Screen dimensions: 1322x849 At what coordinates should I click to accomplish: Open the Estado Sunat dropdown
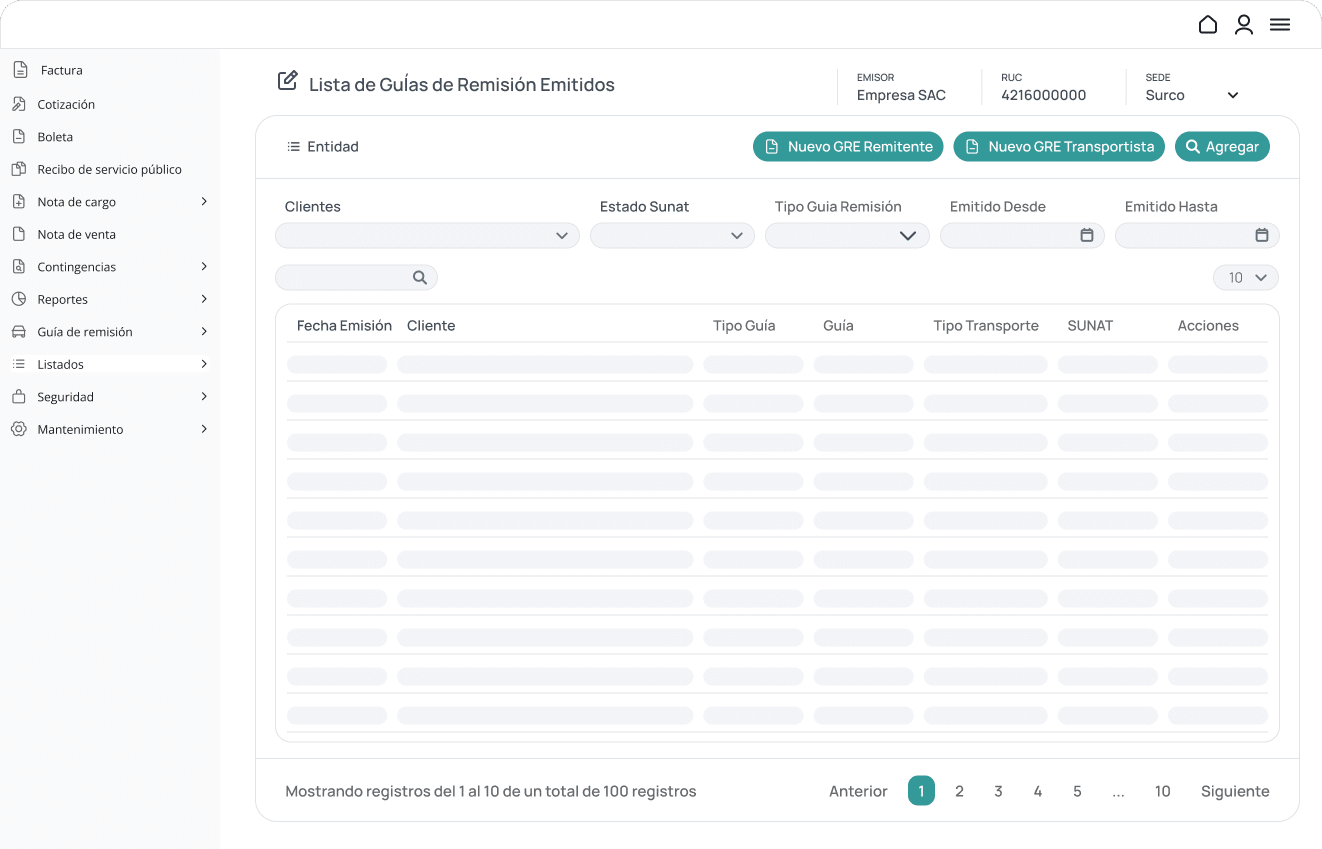coord(672,236)
